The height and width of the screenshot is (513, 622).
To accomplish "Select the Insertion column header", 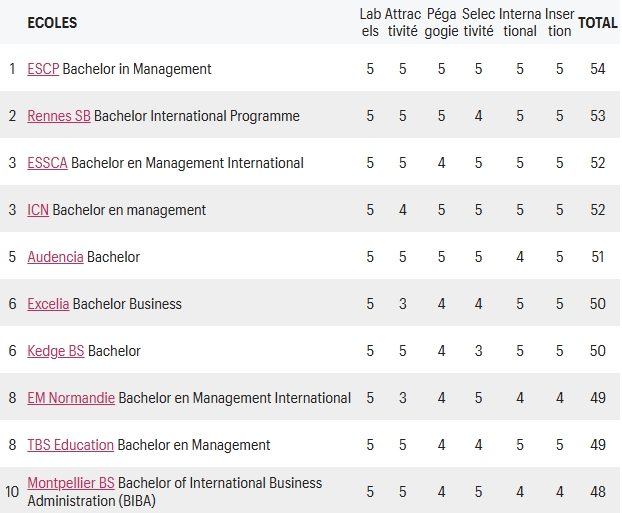I will pos(559,23).
